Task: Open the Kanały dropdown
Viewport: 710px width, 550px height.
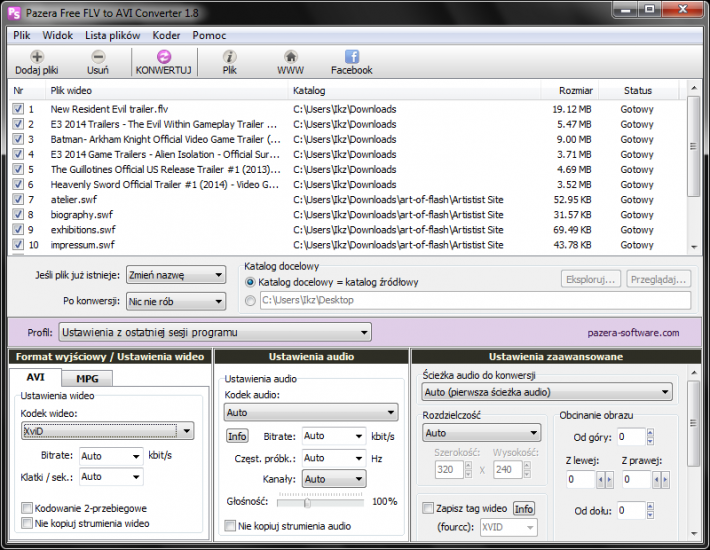Action: [334, 479]
